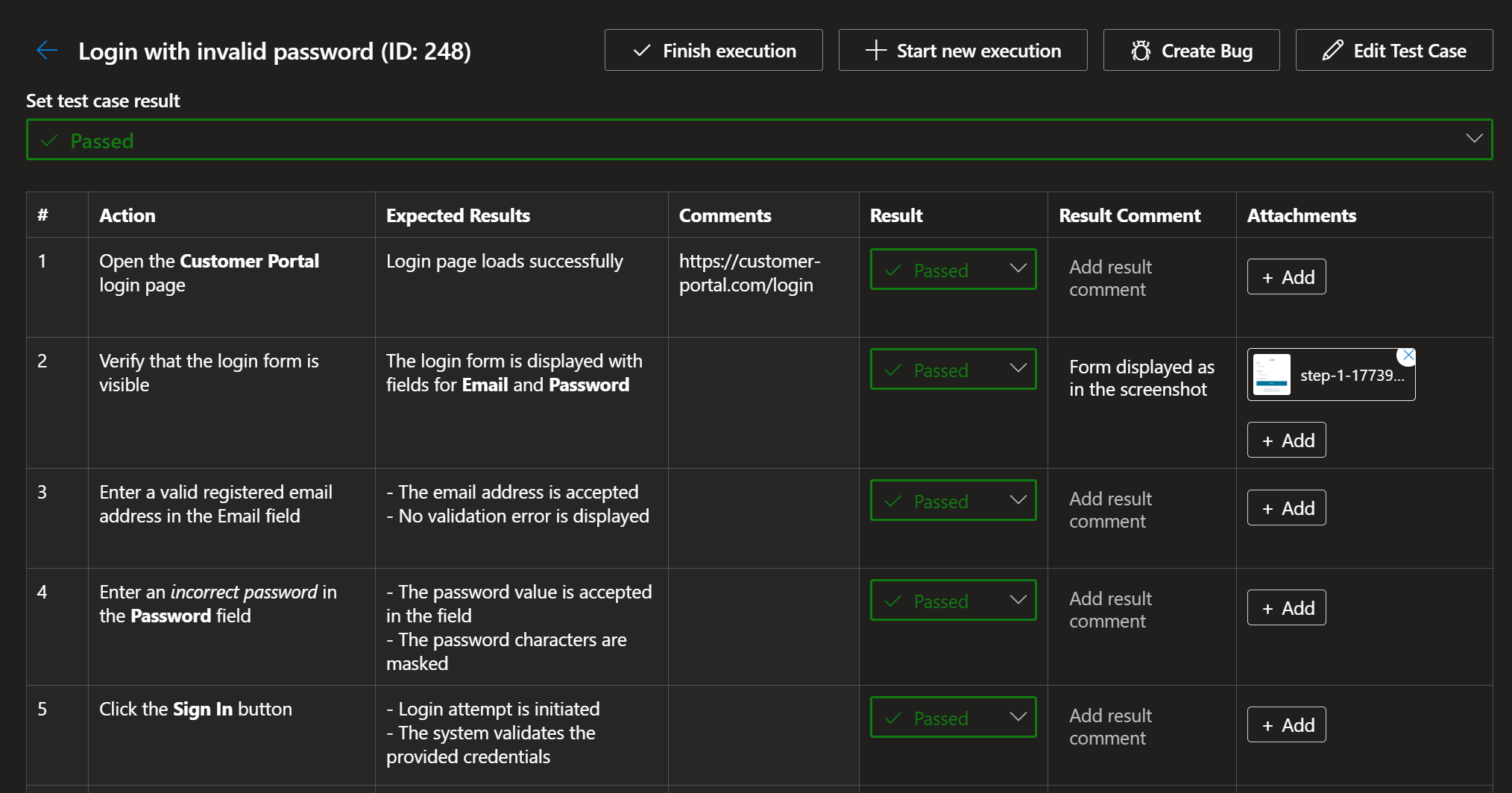Click the Edit Test Case button
The width and height of the screenshot is (1512, 793).
pyautogui.click(x=1393, y=51)
